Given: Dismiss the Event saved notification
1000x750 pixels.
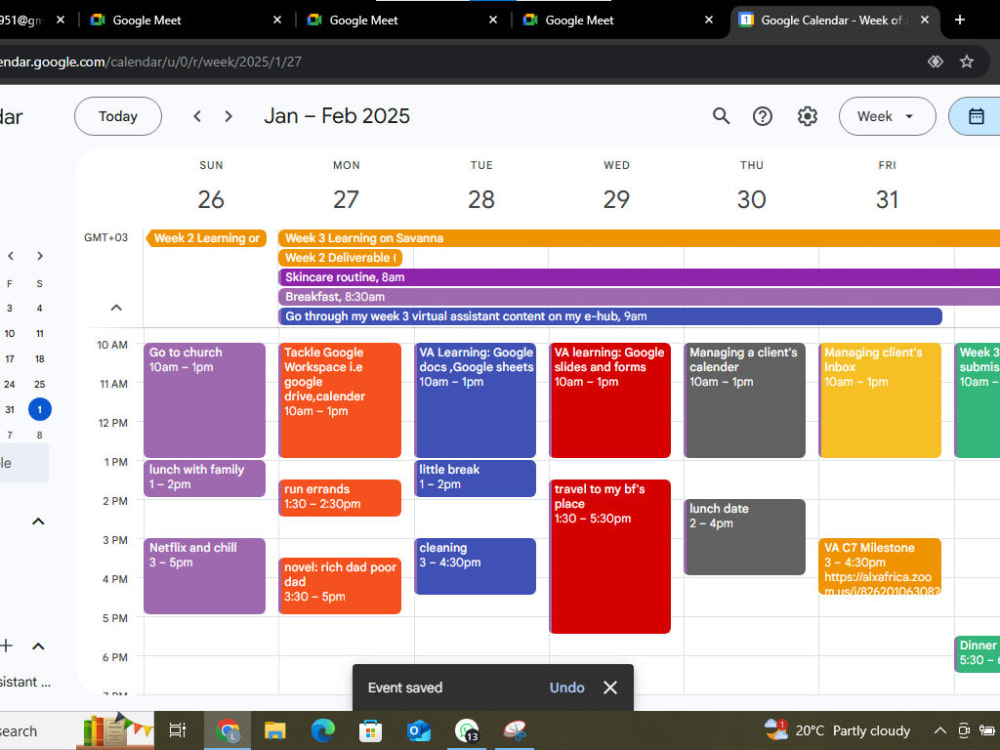Looking at the screenshot, I should [610, 688].
